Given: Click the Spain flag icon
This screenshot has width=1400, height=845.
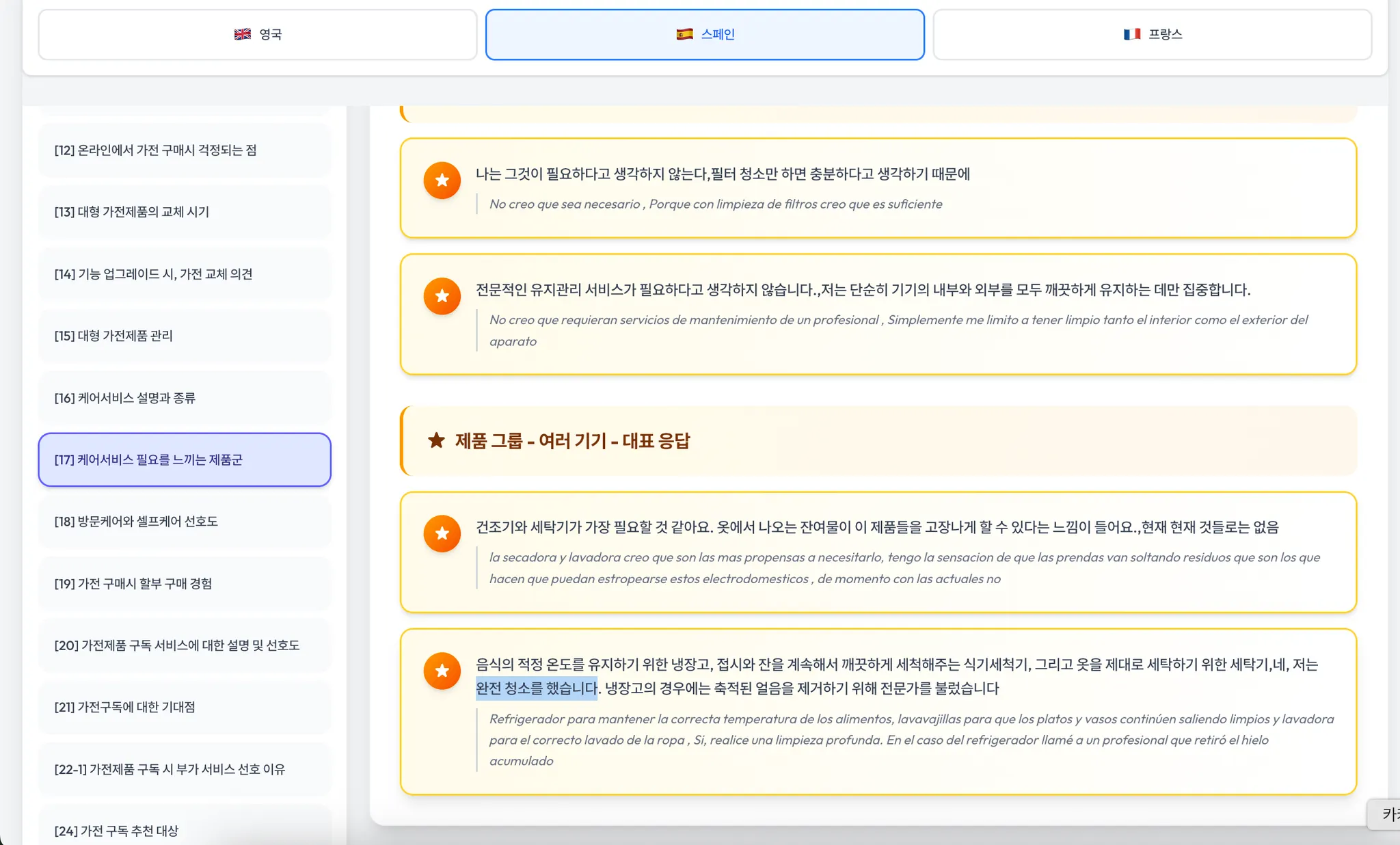Looking at the screenshot, I should tap(684, 34).
